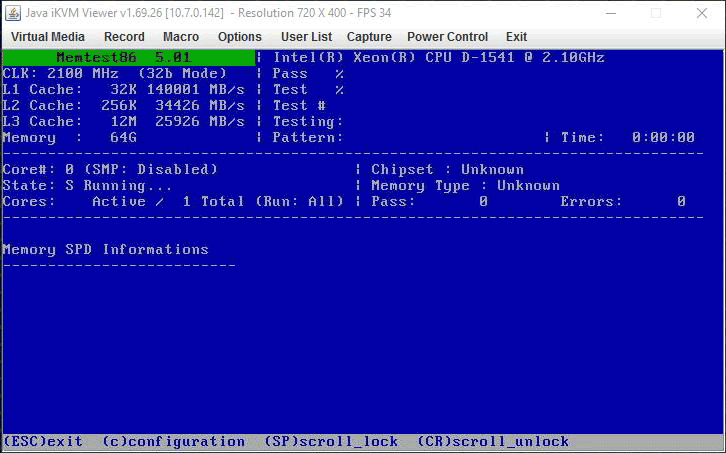Image resolution: width=726 pixels, height=453 pixels.
Task: Open the Capture menu
Action: click(369, 37)
